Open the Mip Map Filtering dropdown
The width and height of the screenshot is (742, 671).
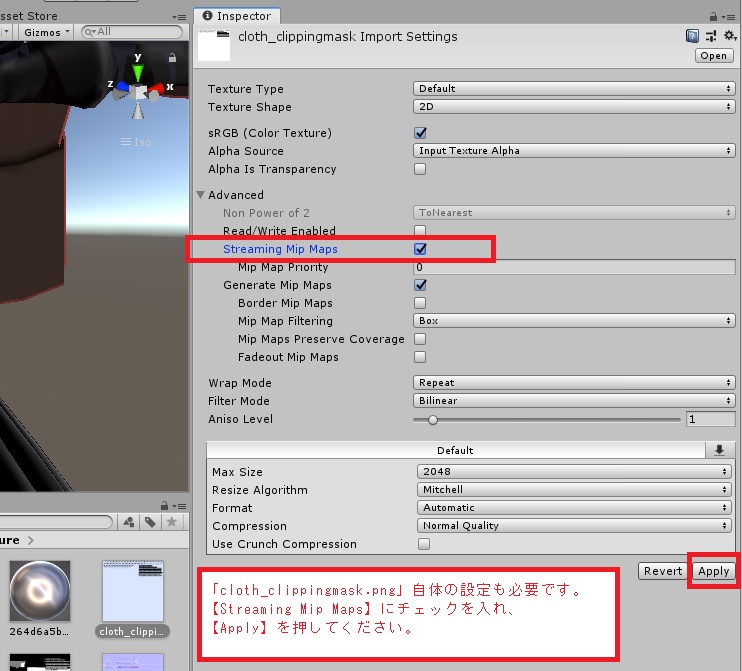574,320
